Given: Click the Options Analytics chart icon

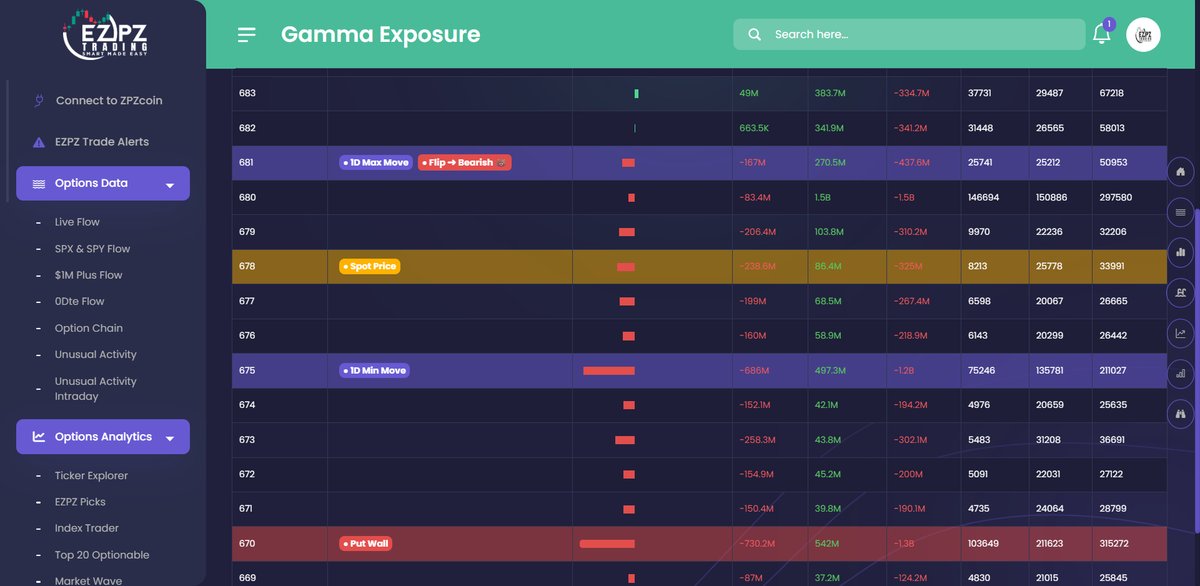Looking at the screenshot, I should [x=39, y=437].
